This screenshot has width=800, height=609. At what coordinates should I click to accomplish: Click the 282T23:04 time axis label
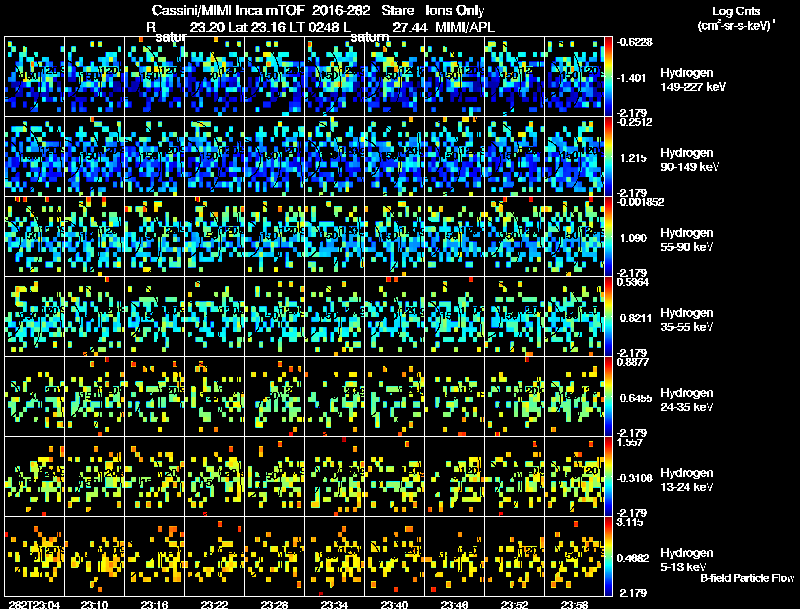point(34,604)
